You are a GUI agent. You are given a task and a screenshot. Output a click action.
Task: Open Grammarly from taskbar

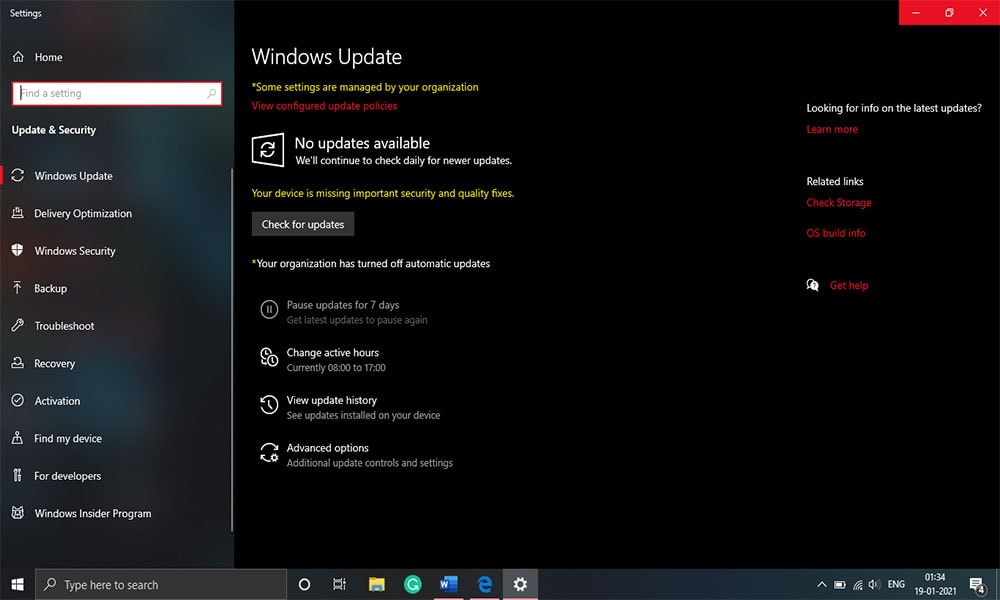[413, 584]
